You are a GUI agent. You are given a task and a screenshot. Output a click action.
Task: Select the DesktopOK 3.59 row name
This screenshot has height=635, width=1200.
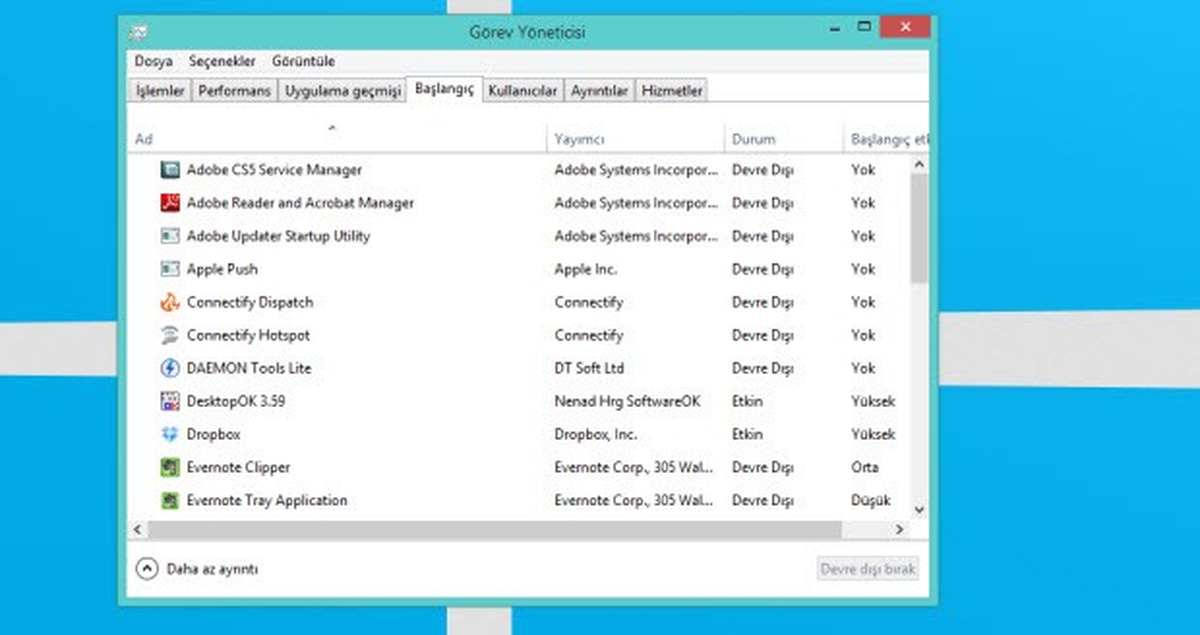tap(237, 401)
